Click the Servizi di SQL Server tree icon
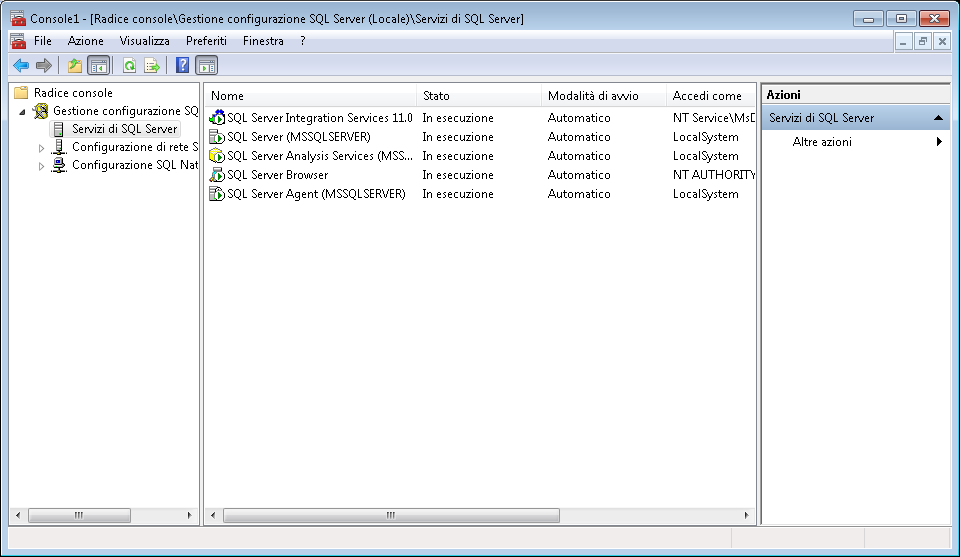Viewport: 960px width, 557px height. click(59, 129)
